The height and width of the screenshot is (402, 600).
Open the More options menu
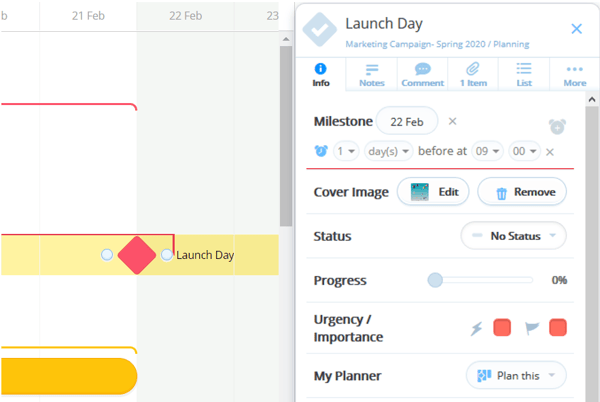pyautogui.click(x=575, y=75)
